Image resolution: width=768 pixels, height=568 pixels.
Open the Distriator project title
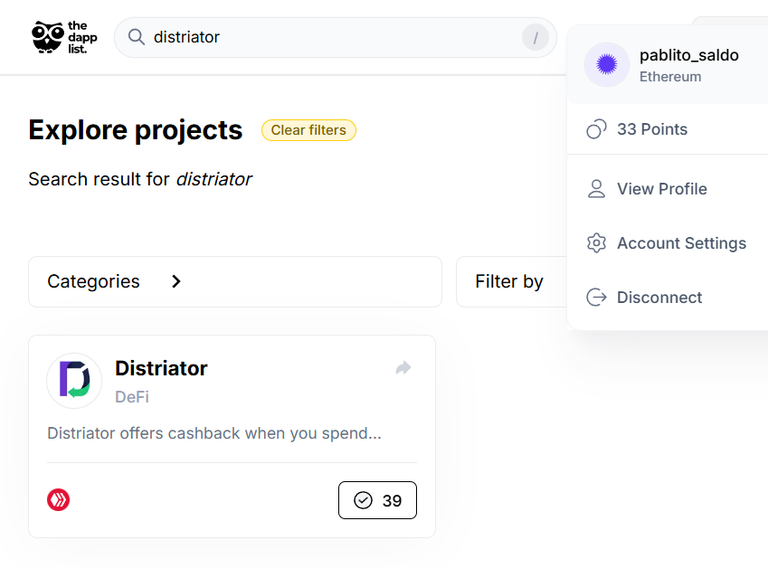point(161,368)
